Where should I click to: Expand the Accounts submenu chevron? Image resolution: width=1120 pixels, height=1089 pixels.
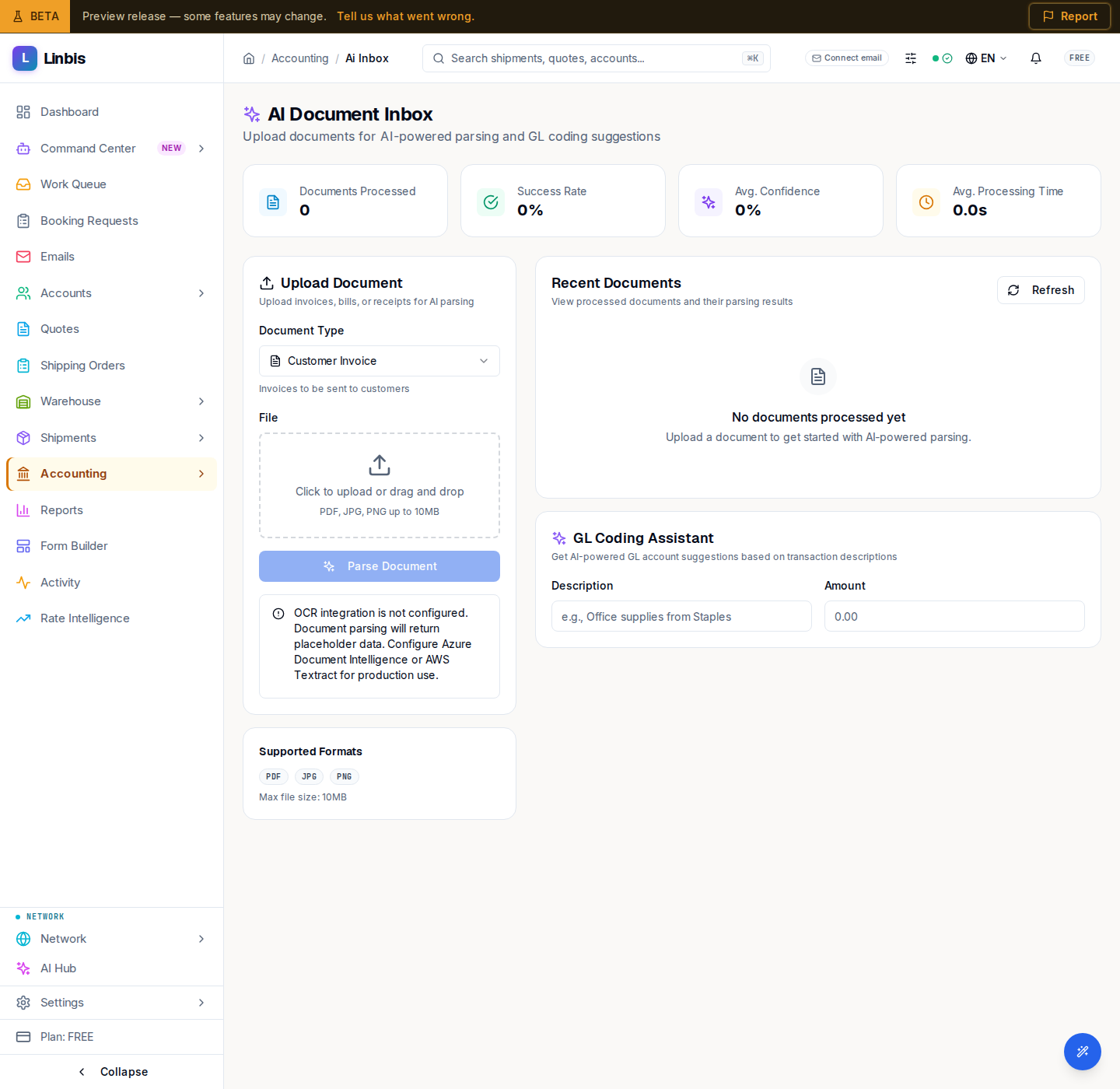[201, 293]
